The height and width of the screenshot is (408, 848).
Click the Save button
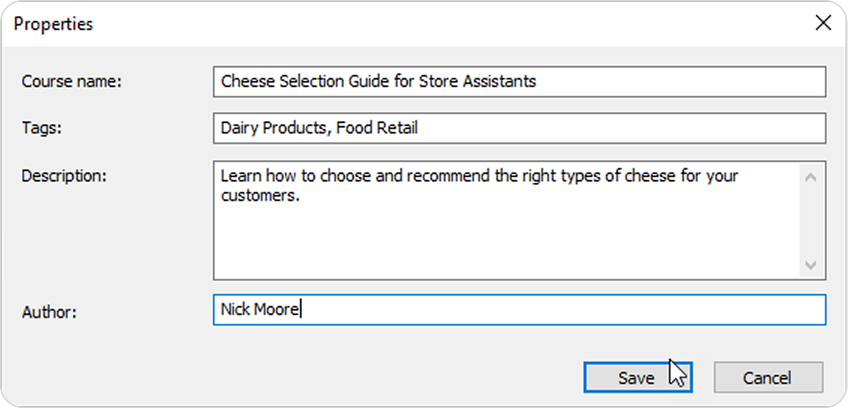[636, 378]
